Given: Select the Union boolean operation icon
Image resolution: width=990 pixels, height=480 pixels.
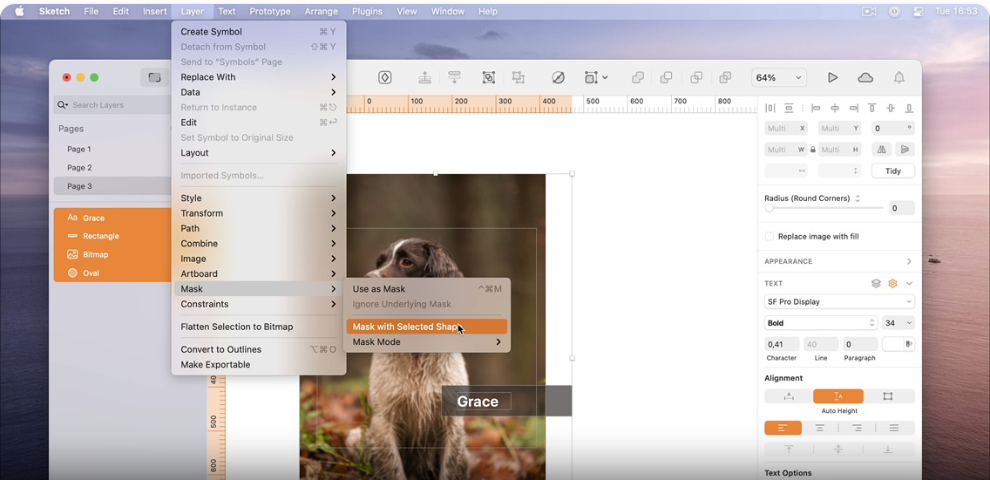Looking at the screenshot, I should (x=637, y=78).
